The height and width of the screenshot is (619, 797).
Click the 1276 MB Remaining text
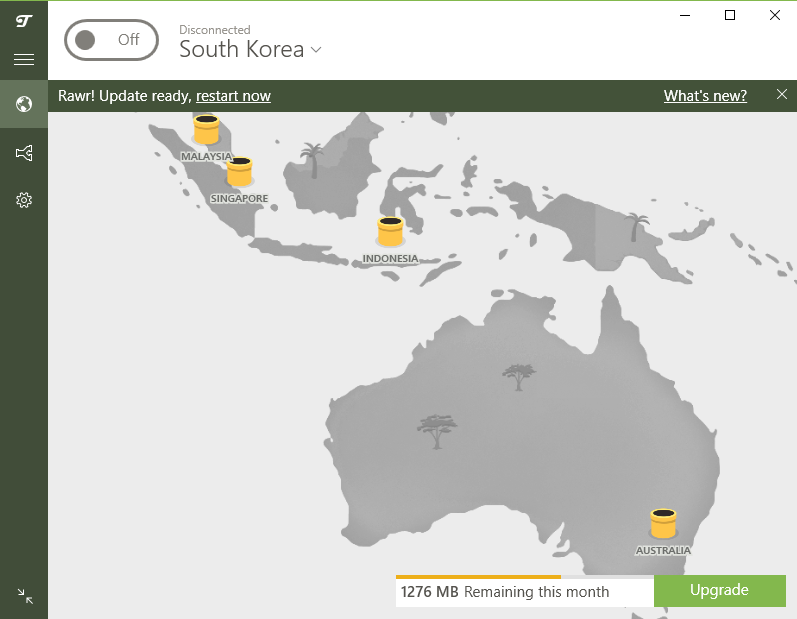pos(505,592)
